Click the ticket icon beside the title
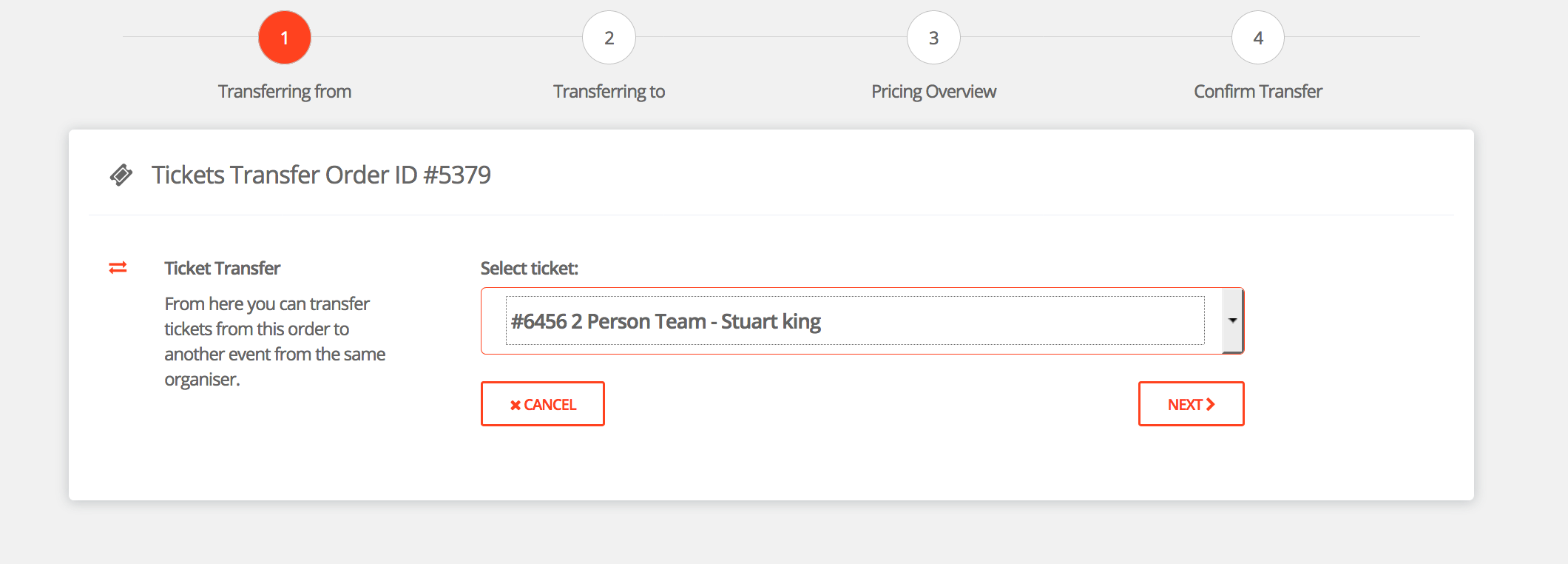Image resolution: width=1568 pixels, height=564 pixels. pyautogui.click(x=121, y=175)
